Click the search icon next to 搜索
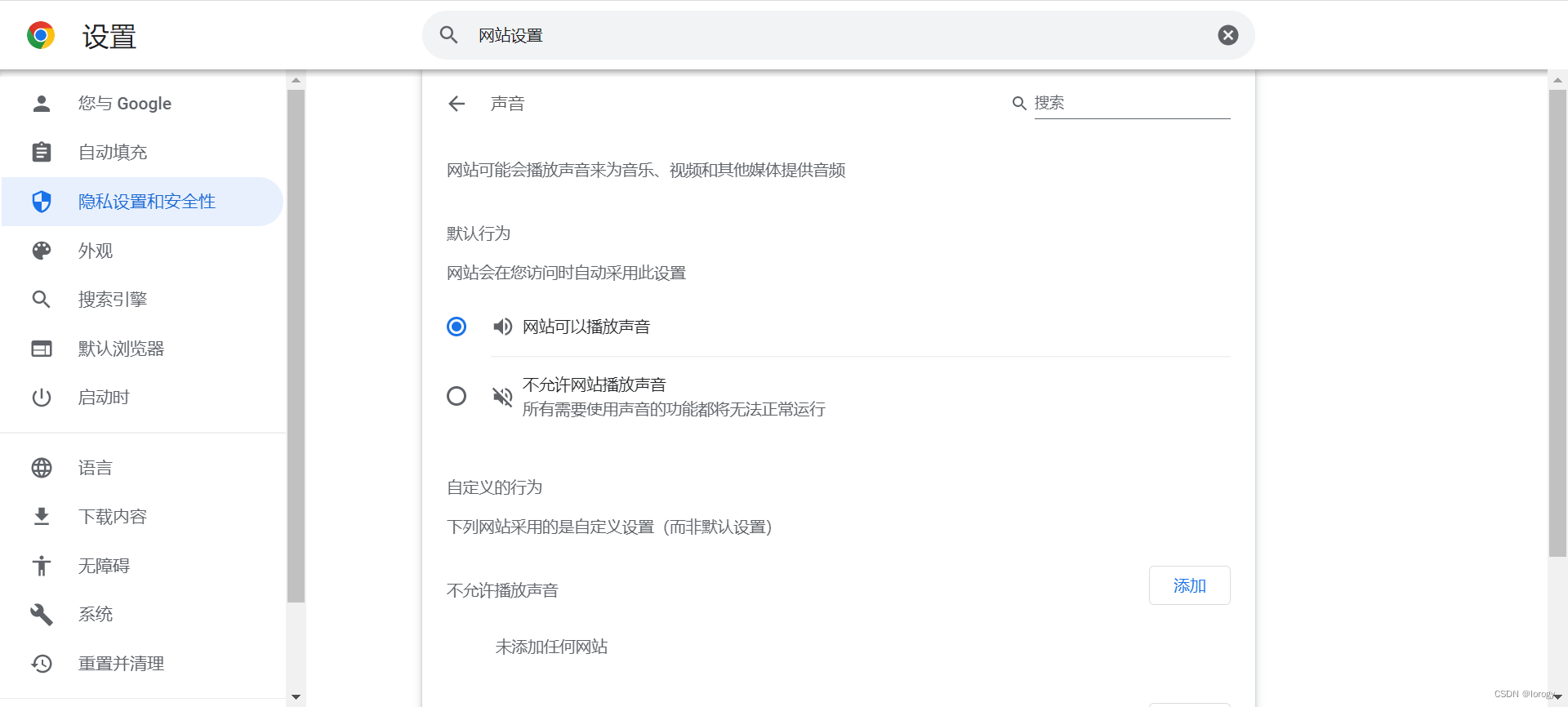This screenshot has width=1568, height=707. 1019,104
